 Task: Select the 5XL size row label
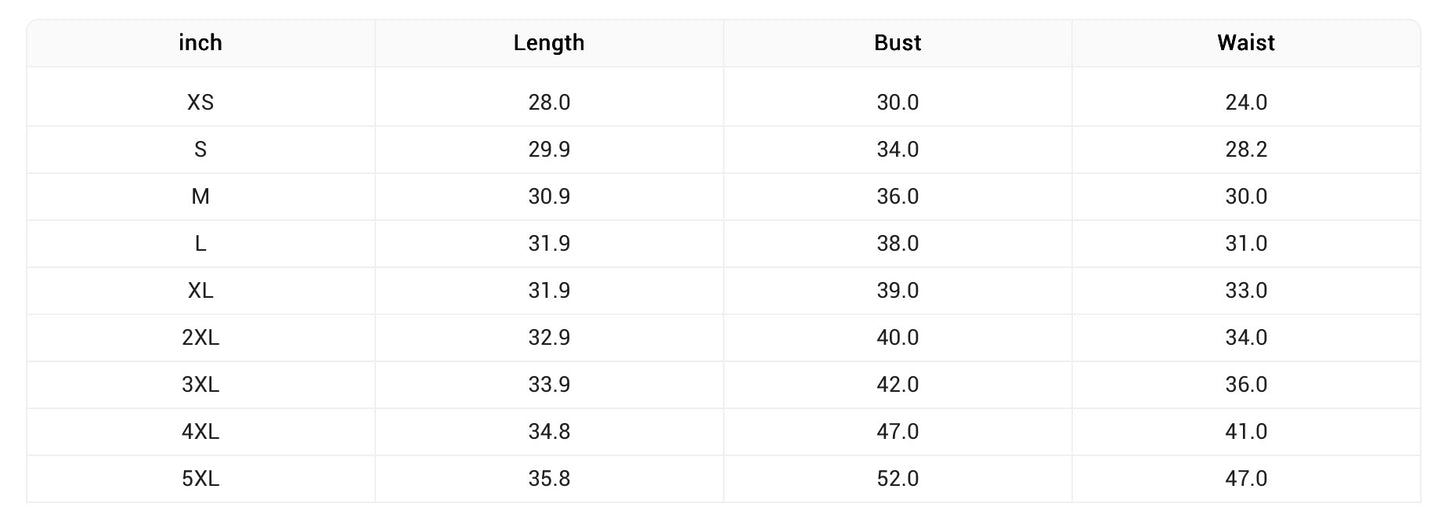click(200, 479)
